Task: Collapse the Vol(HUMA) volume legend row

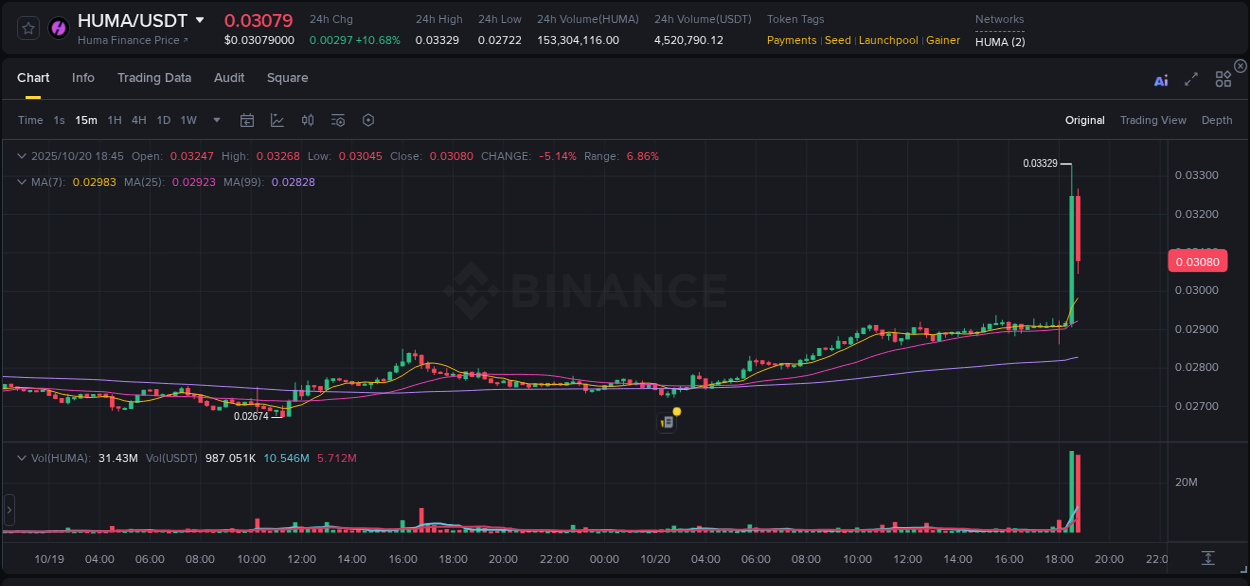Action: coord(22,457)
